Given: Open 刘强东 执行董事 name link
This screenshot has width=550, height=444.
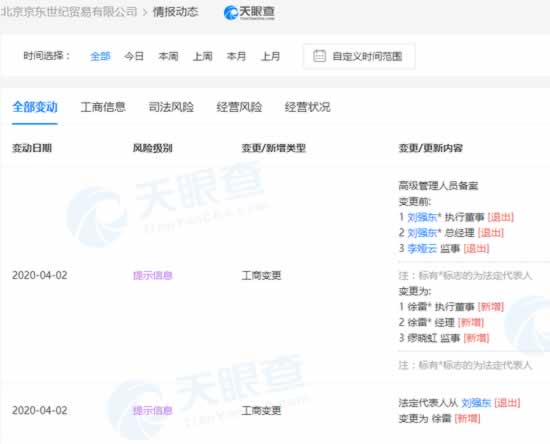Looking at the screenshot, I should (422, 217).
